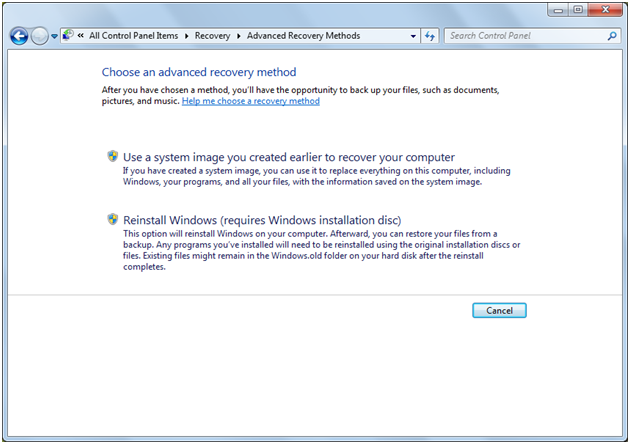This screenshot has height=444, width=630.
Task: Click the Cancel button
Action: pyautogui.click(x=499, y=310)
